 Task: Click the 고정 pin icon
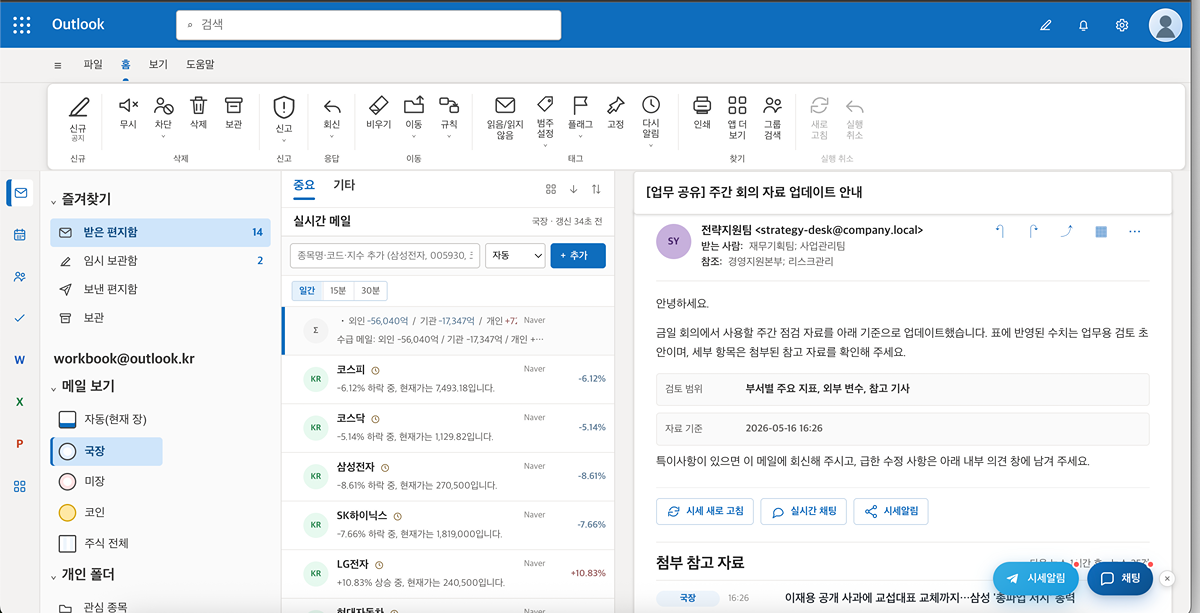click(616, 105)
